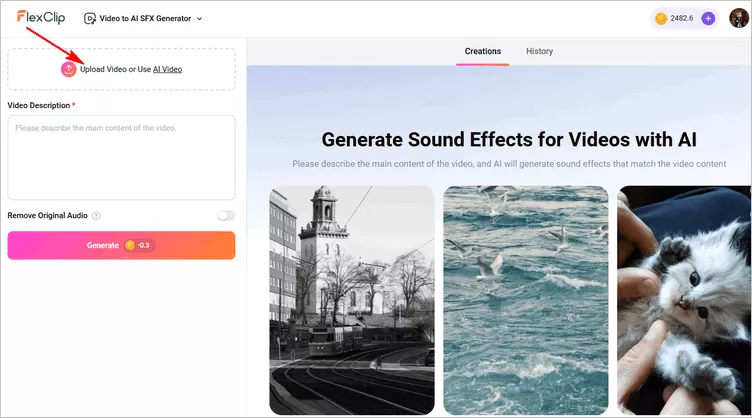The width and height of the screenshot is (752, 418).
Task: Add credits with the purple plus button
Action: pyautogui.click(x=708, y=18)
